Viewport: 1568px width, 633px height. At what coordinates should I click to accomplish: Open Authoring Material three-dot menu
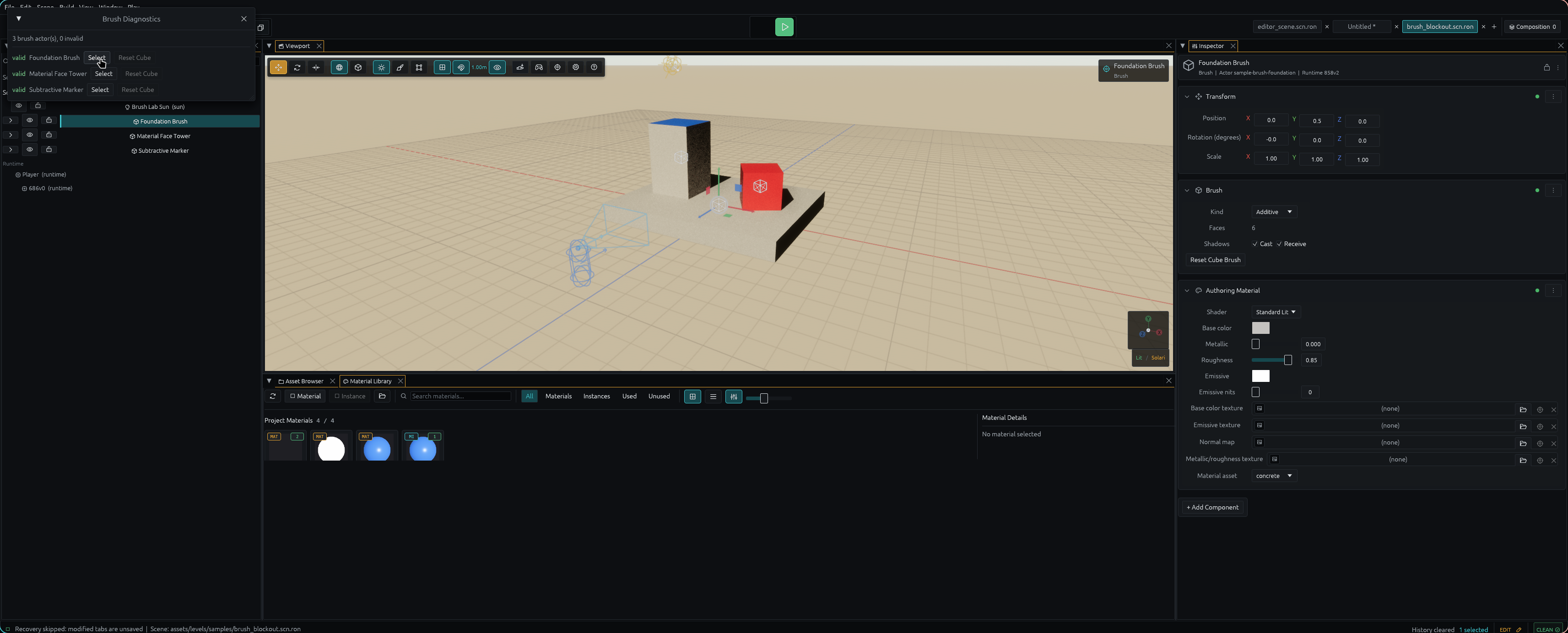(x=1553, y=290)
